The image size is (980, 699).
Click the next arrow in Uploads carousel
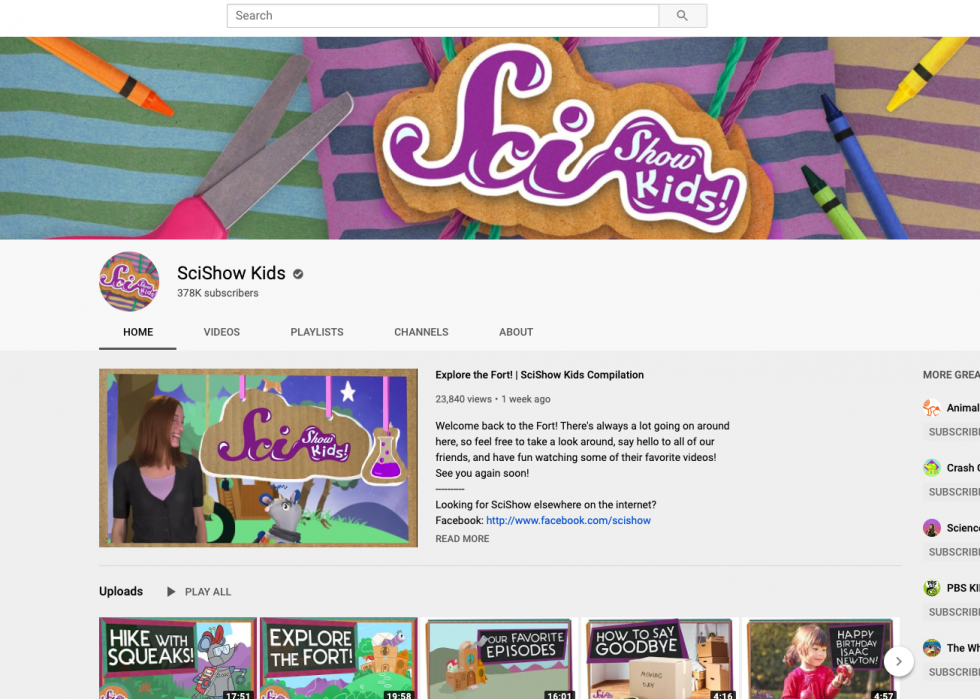[898, 660]
